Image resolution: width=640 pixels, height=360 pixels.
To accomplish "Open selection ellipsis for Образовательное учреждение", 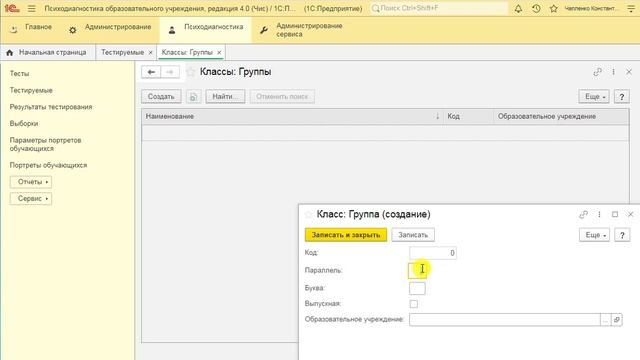I will [605, 320].
